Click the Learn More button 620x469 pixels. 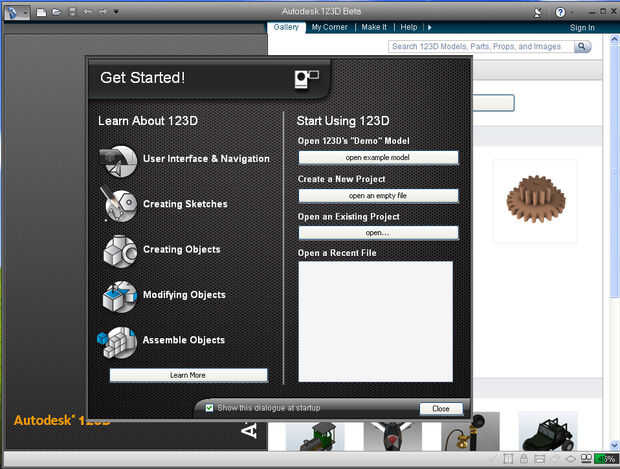click(x=188, y=375)
